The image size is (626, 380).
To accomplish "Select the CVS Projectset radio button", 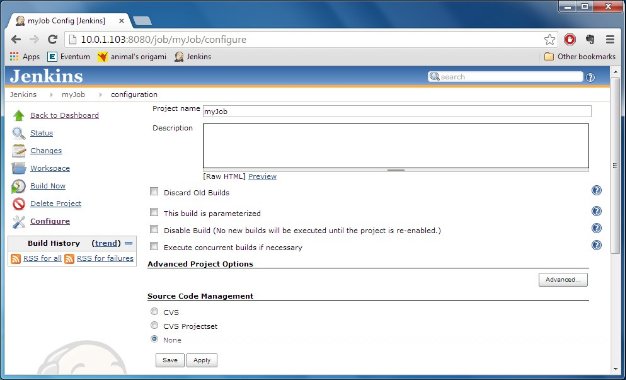I will tap(154, 325).
